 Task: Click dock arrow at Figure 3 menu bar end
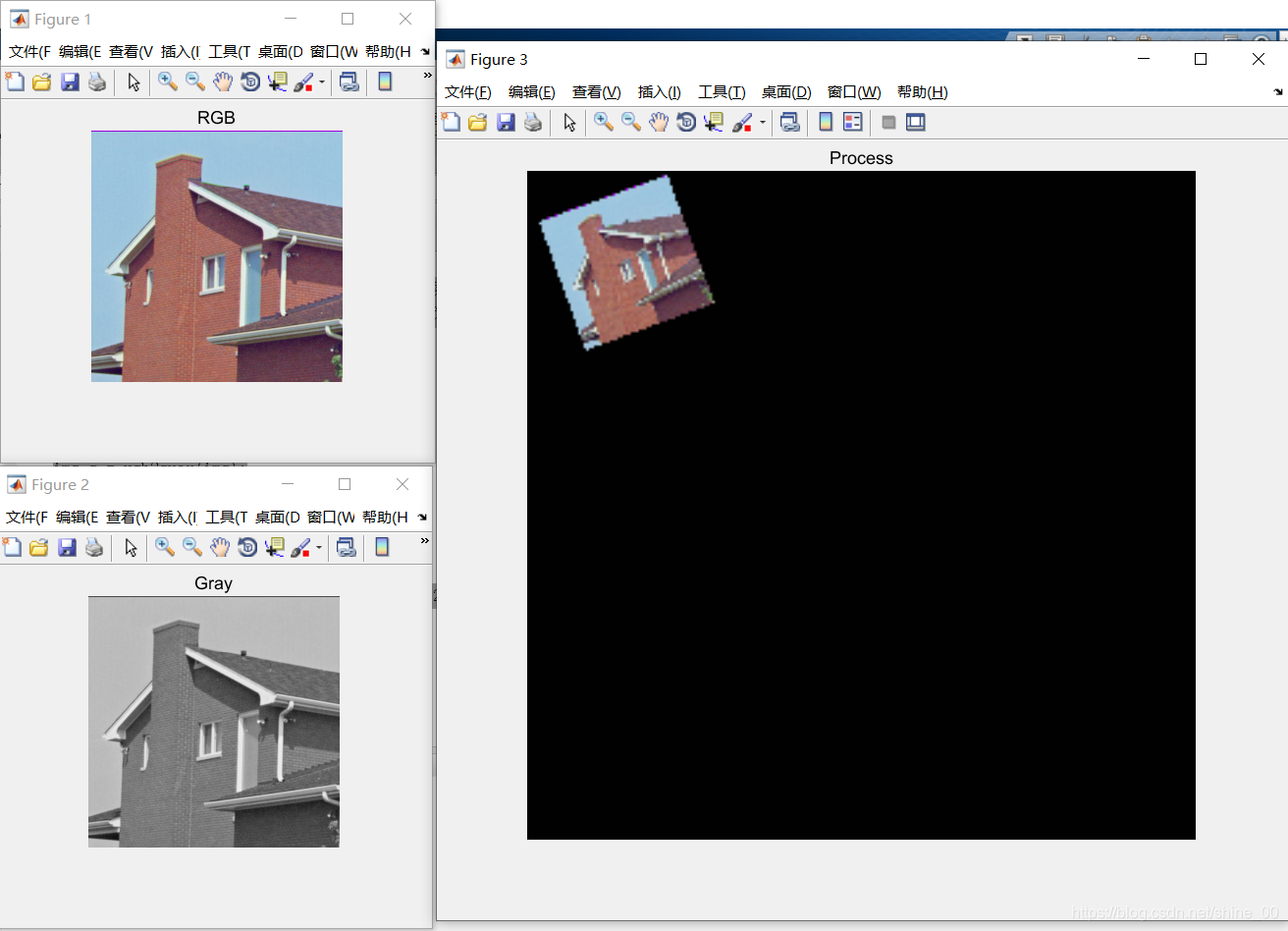tap(1277, 91)
